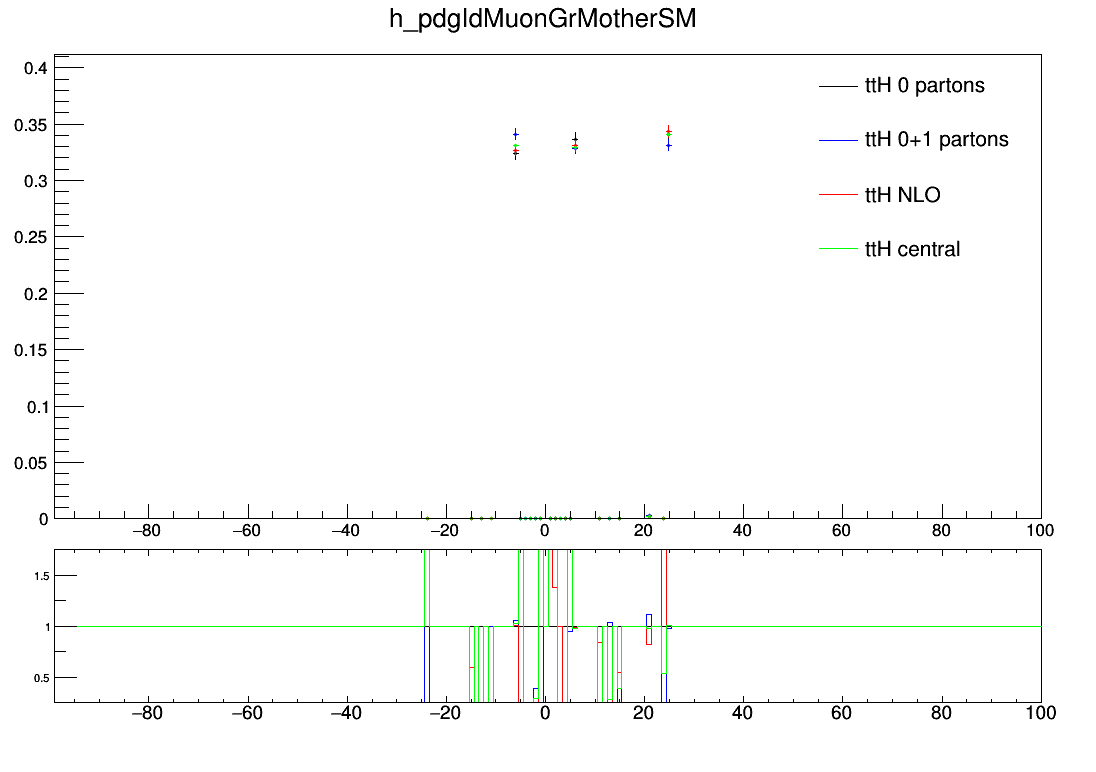Click the −40 label on upper x-axis

(x=345, y=531)
